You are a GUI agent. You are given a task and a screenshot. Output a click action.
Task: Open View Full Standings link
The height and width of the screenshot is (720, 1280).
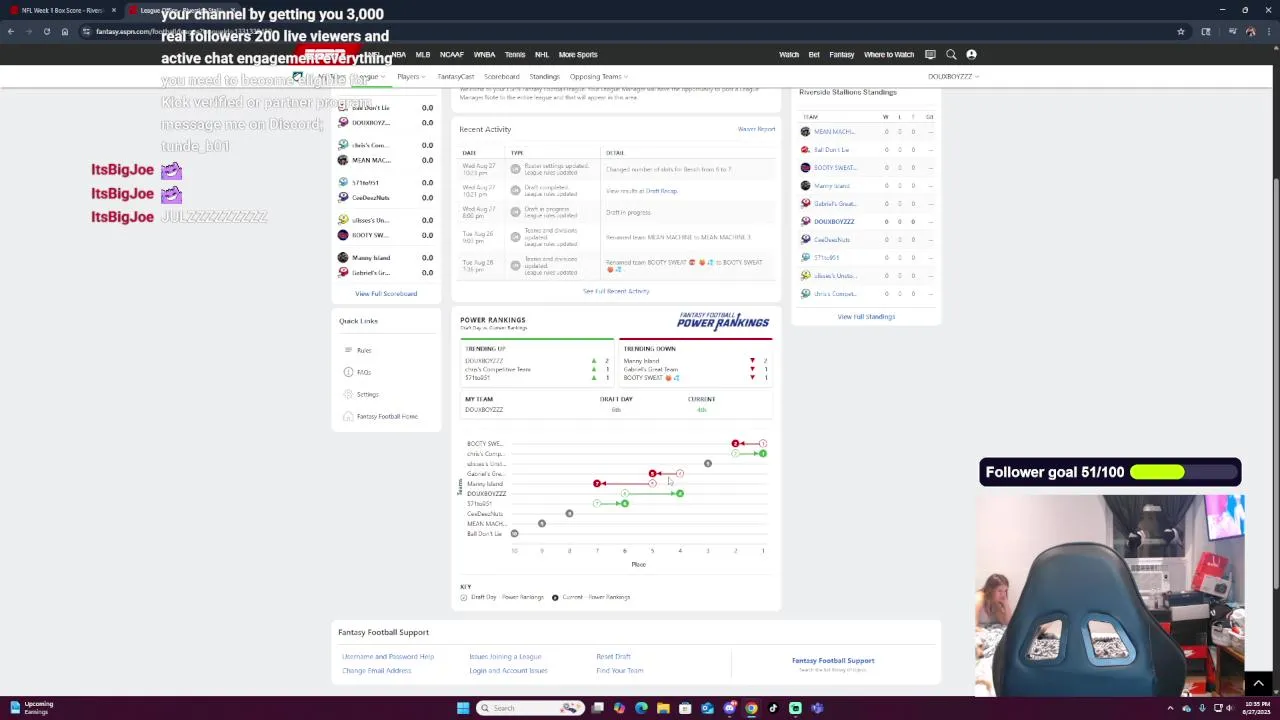[x=866, y=317]
